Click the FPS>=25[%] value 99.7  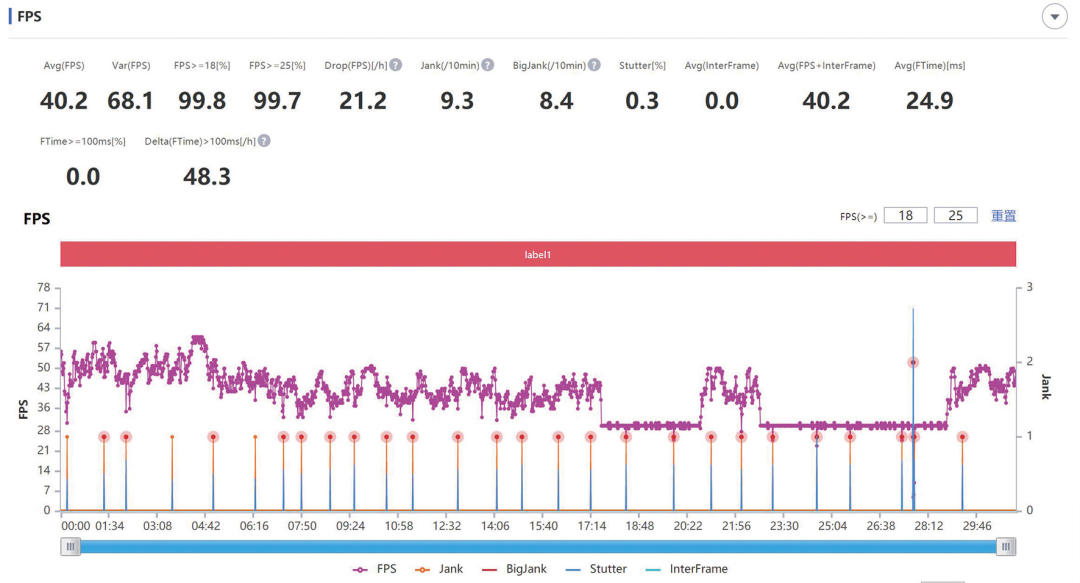point(277,101)
